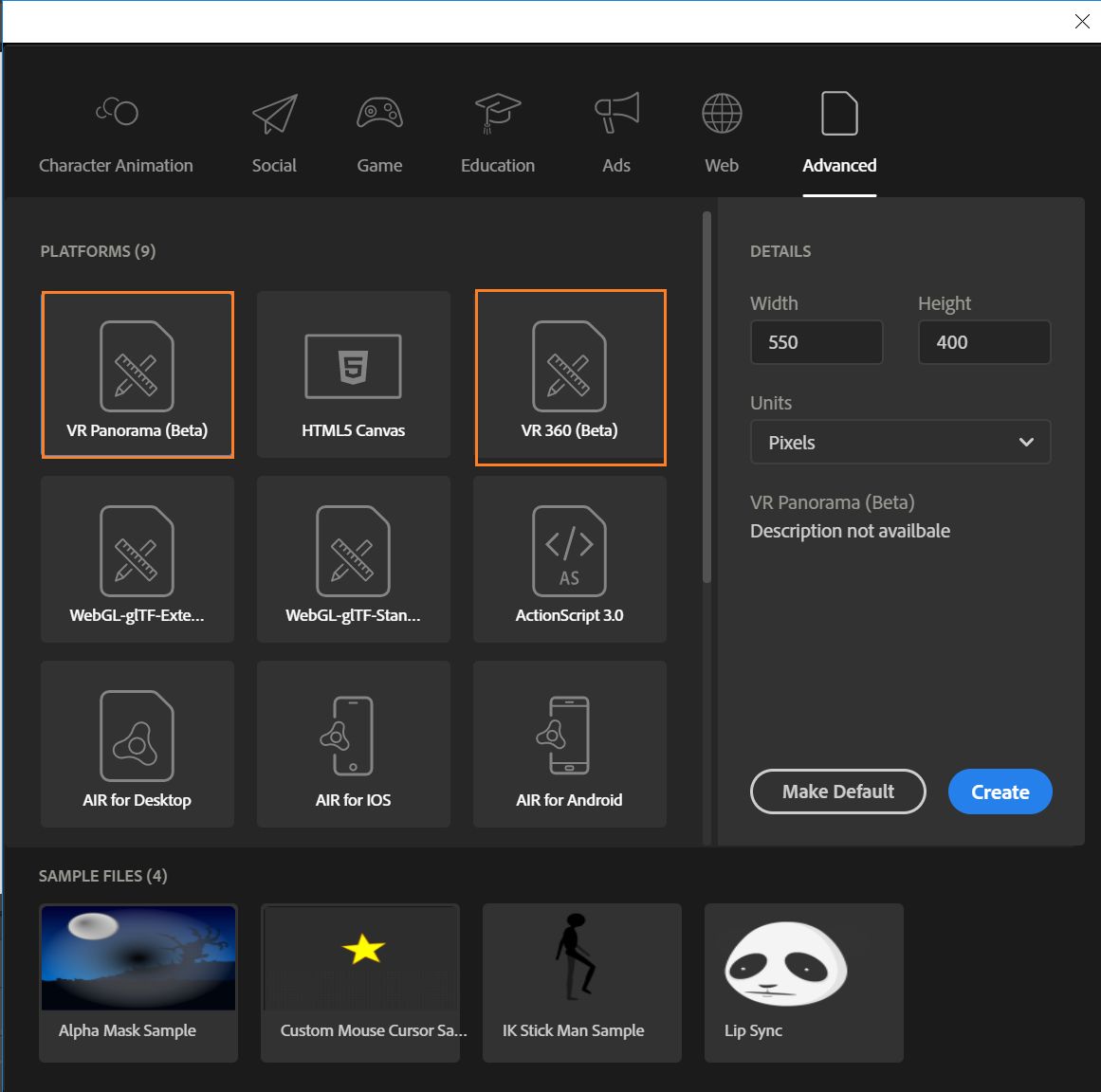Select the Character Animation category icon
1101x1092 pixels.
[115, 130]
